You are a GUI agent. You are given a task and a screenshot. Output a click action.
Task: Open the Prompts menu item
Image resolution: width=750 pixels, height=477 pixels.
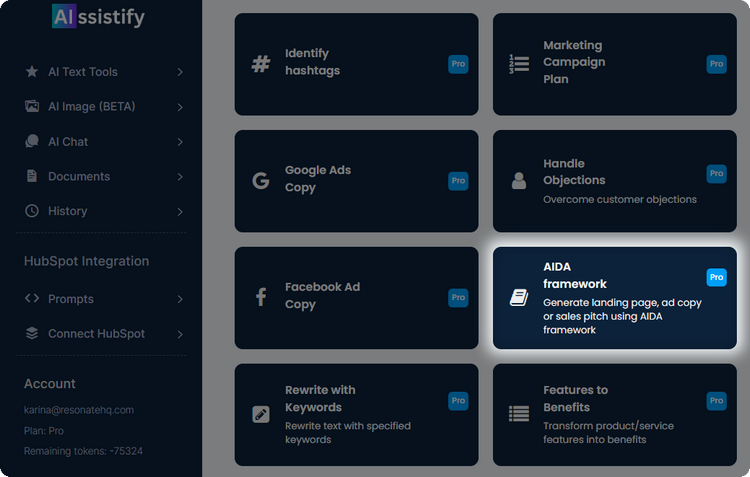[70, 299]
